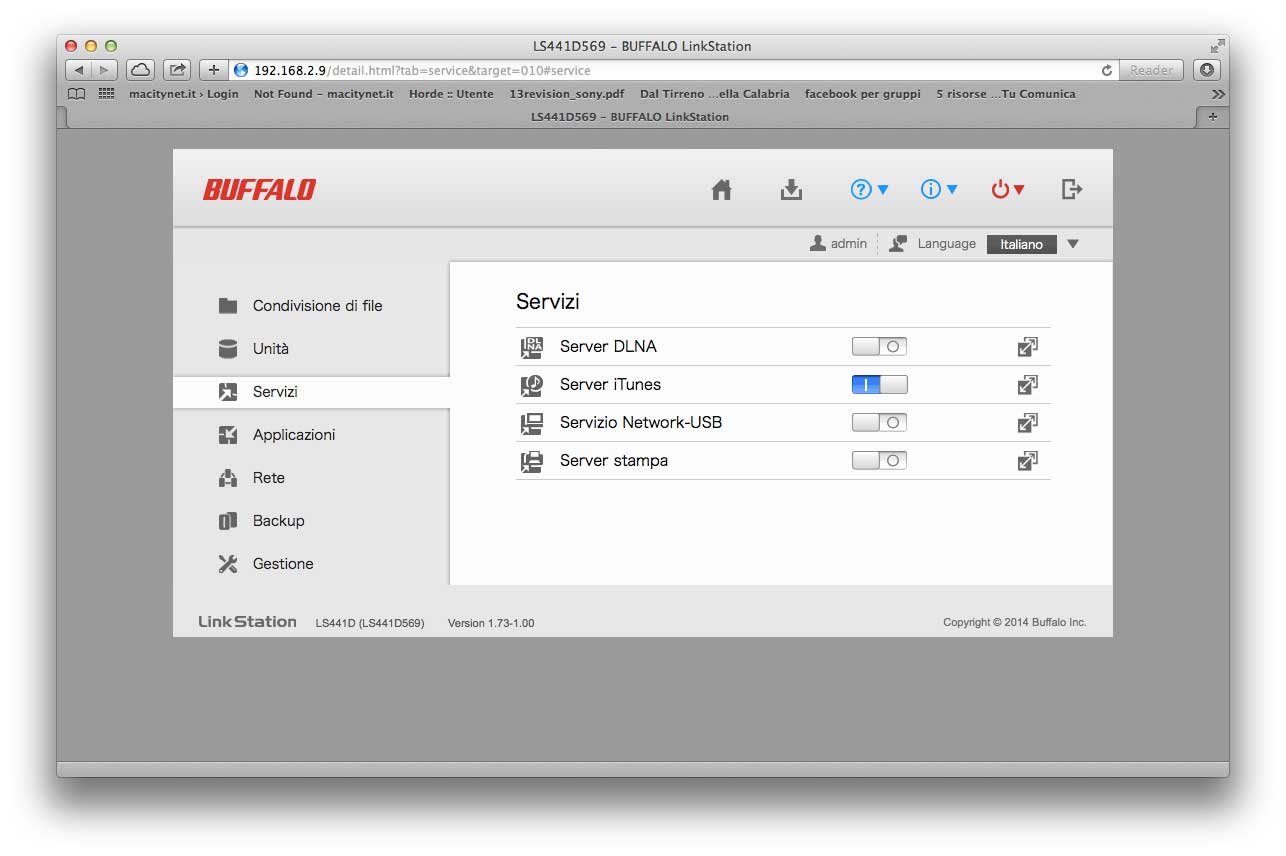Open the information menu
This screenshot has width=1286, height=856.
(939, 189)
